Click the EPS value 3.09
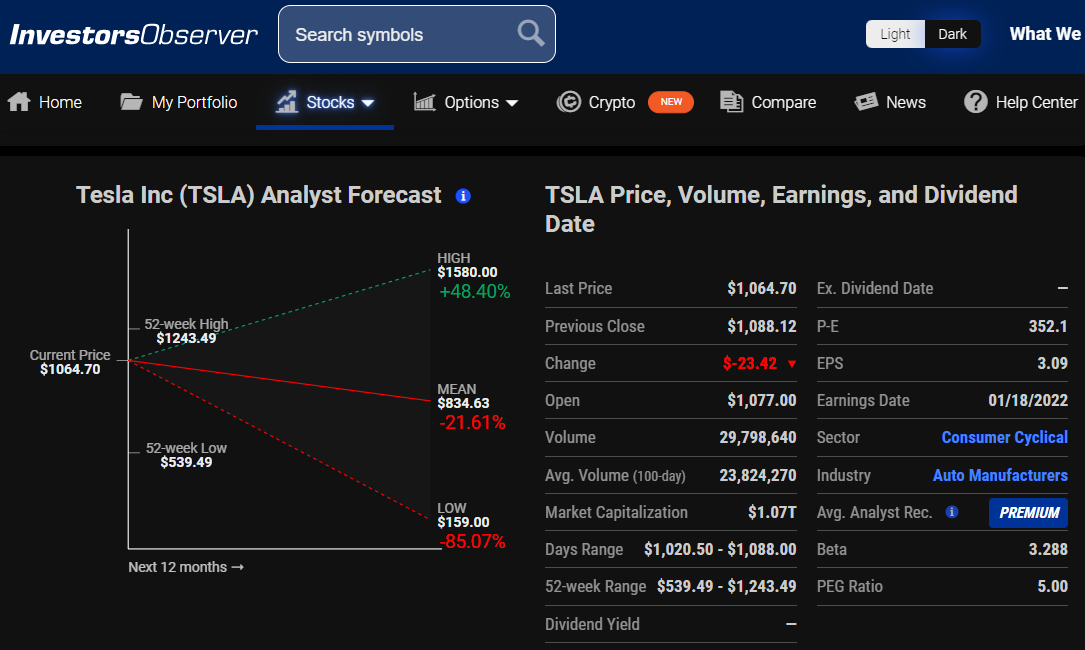 coord(1052,363)
